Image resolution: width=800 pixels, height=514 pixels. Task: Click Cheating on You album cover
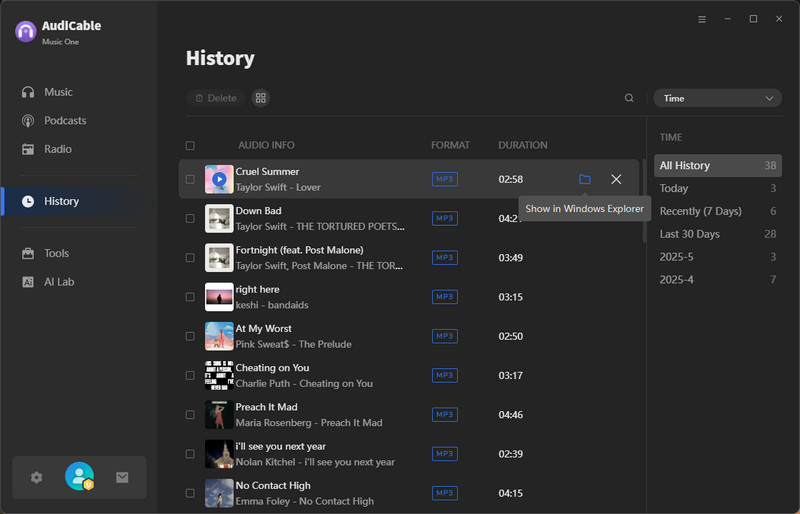[x=219, y=376]
